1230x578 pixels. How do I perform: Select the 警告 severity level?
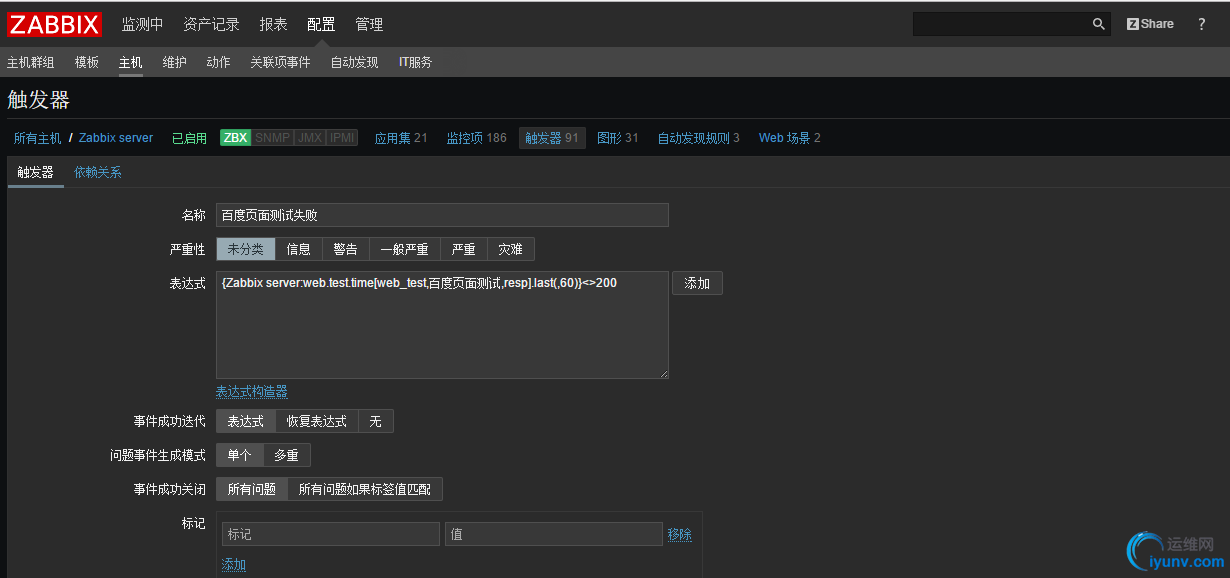pyautogui.click(x=345, y=248)
